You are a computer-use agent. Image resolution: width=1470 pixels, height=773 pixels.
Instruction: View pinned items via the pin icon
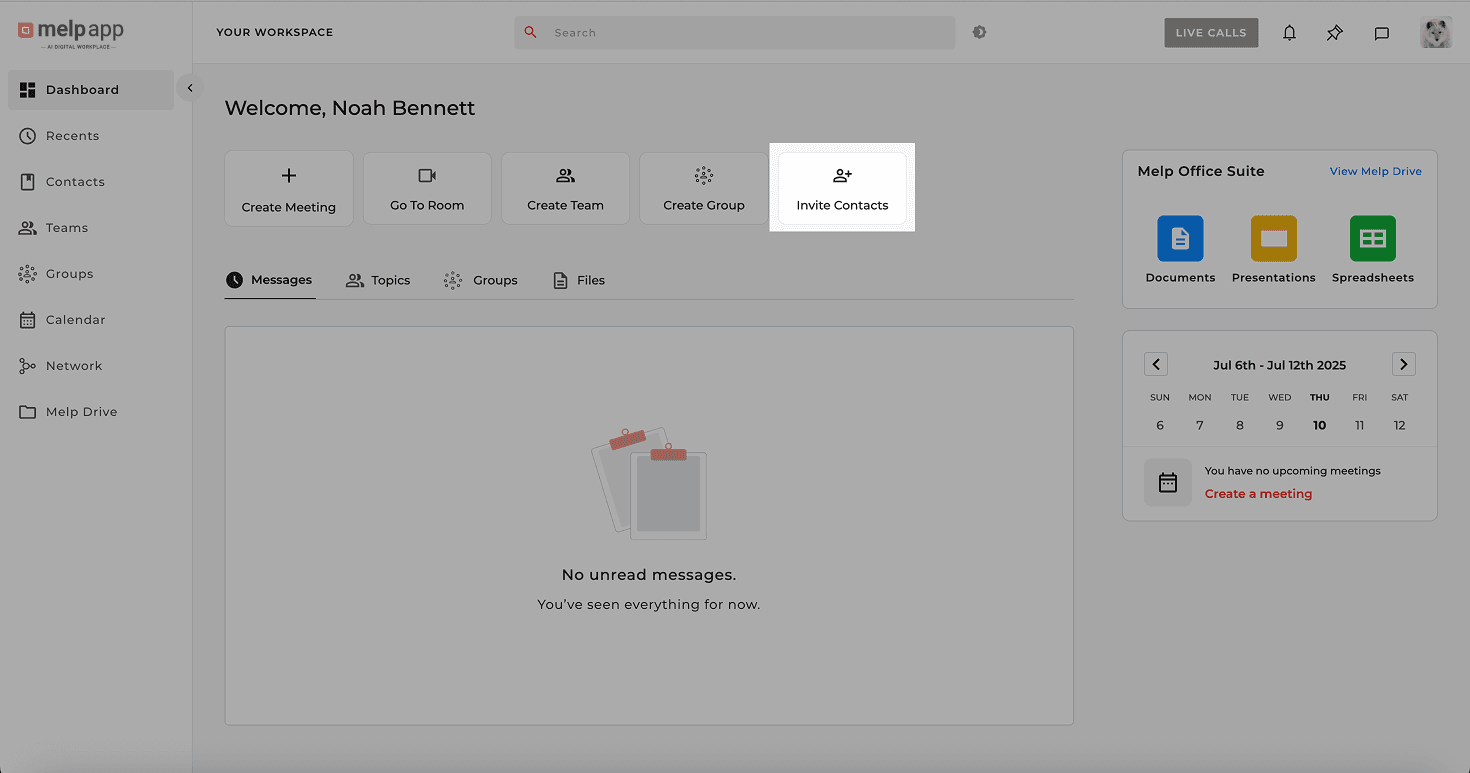click(x=1334, y=32)
